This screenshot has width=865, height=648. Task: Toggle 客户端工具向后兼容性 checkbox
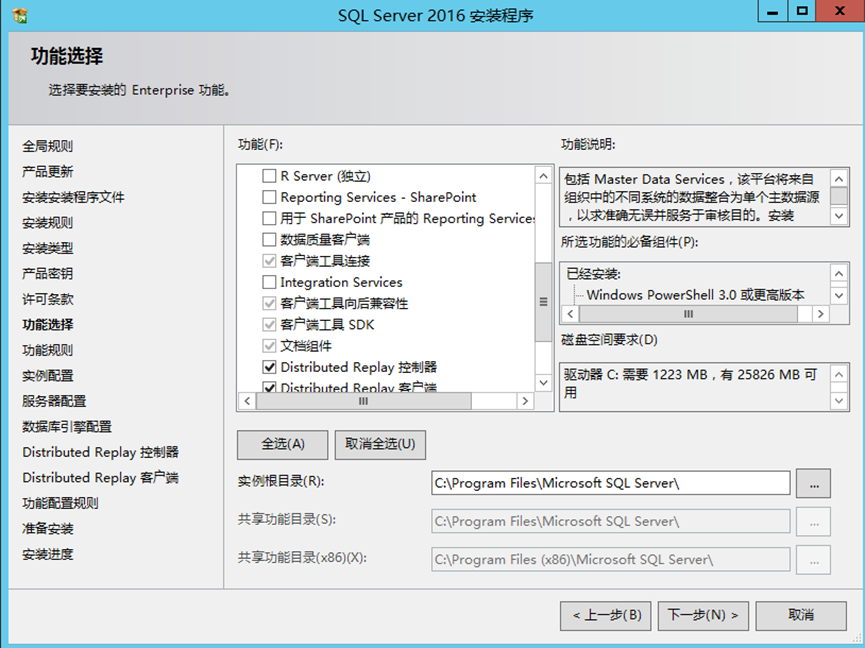coord(269,303)
